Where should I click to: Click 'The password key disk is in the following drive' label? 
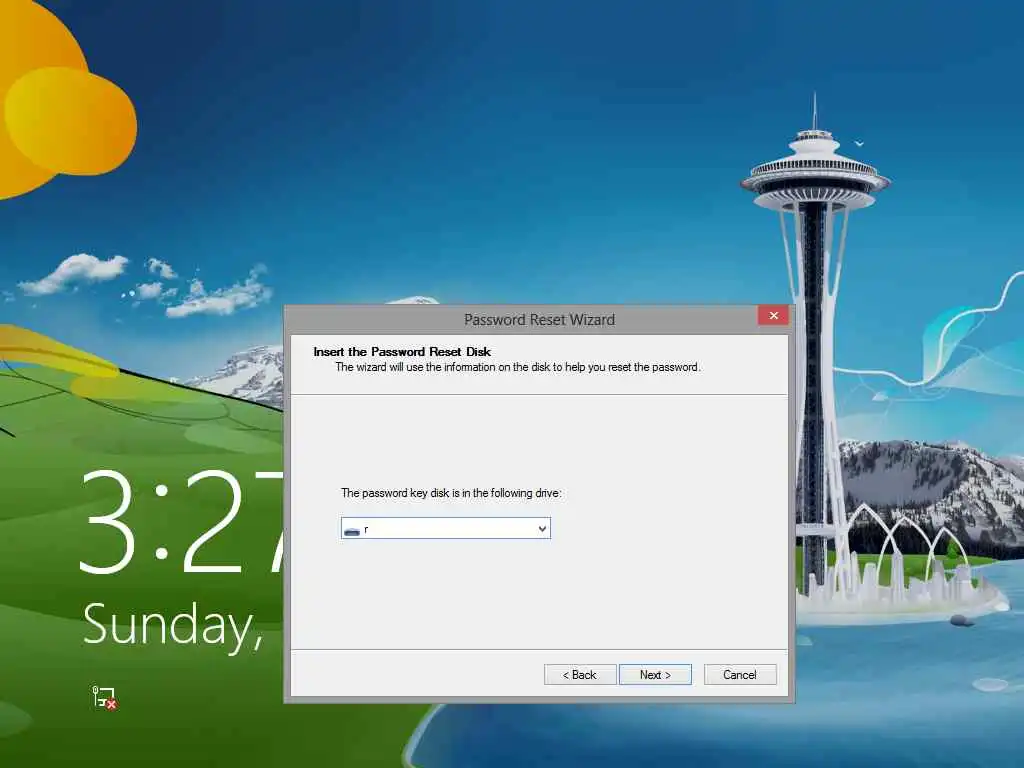(451, 493)
